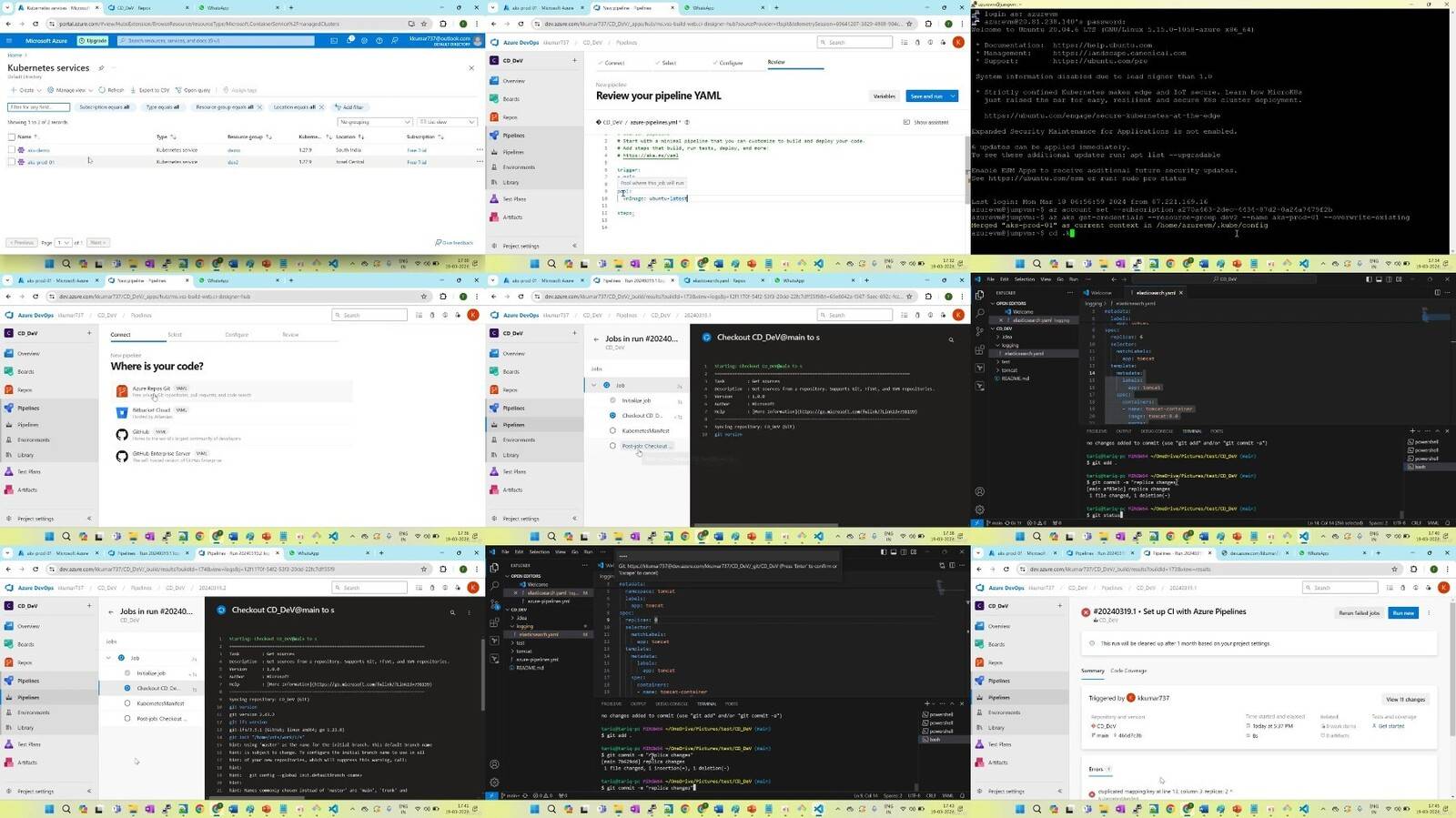Open the notifications bell in Azure portal
The height and width of the screenshot is (818, 1456).
(x=350, y=41)
